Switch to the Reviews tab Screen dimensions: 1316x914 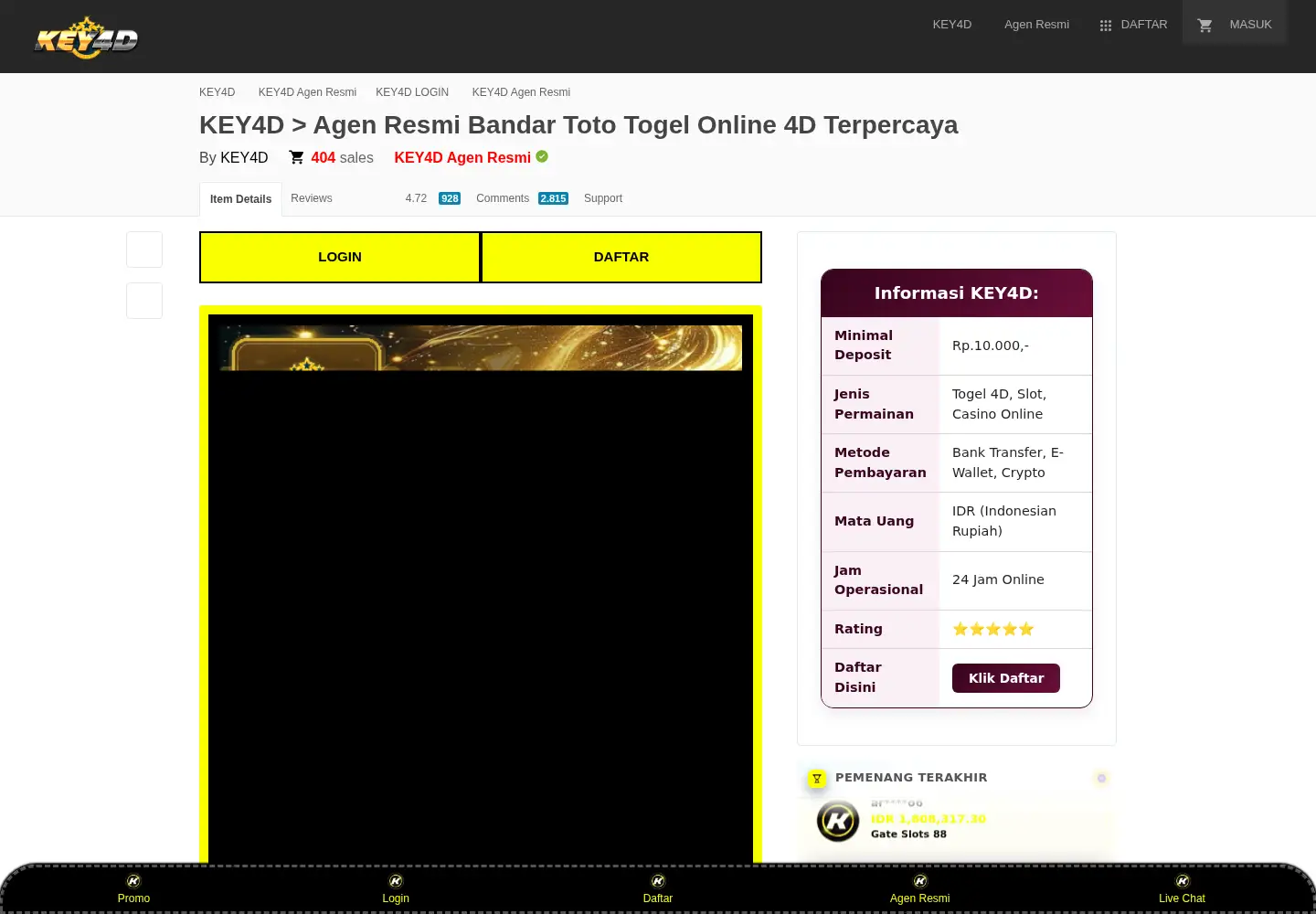312,198
